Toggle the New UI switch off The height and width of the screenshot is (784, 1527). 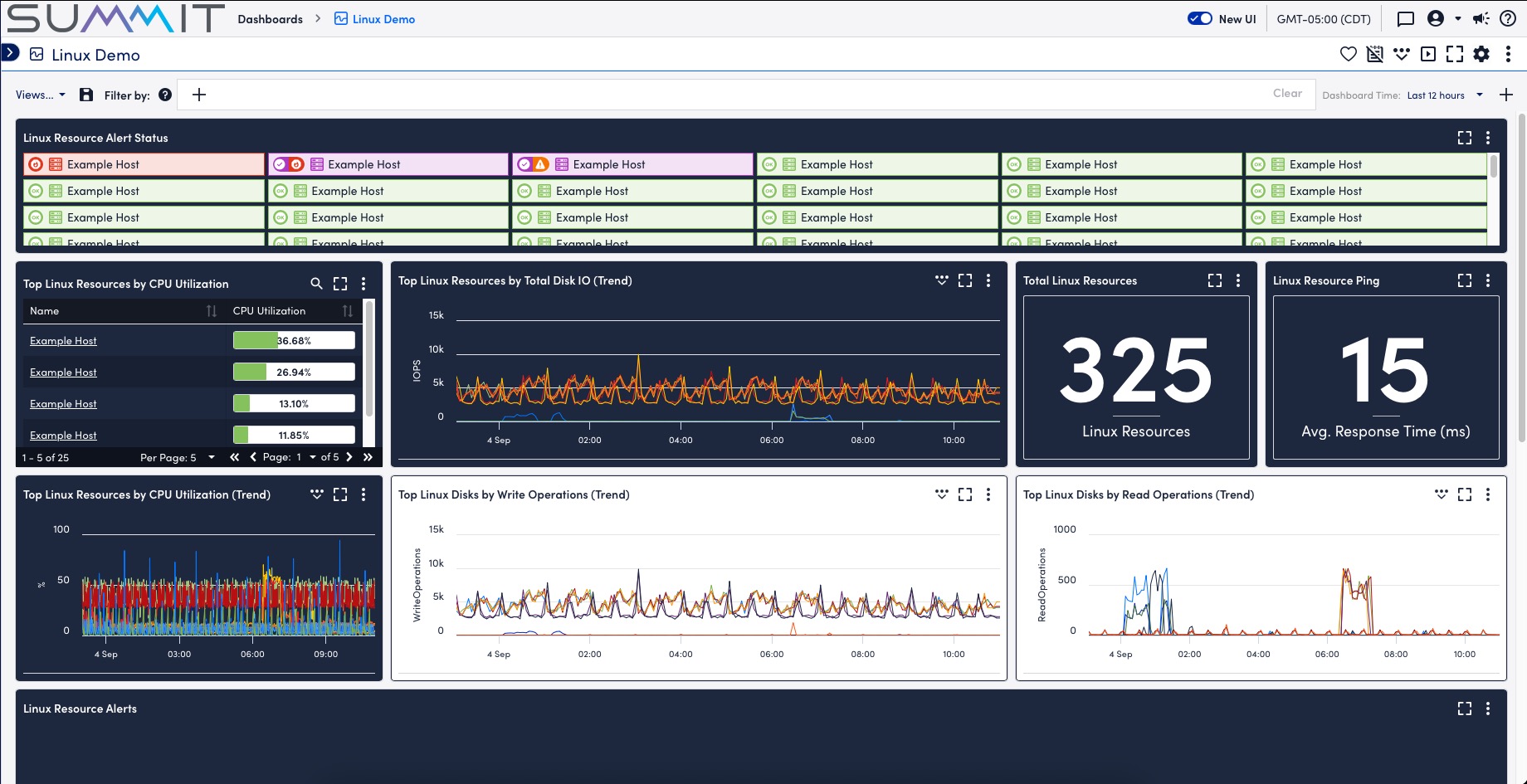click(1199, 17)
